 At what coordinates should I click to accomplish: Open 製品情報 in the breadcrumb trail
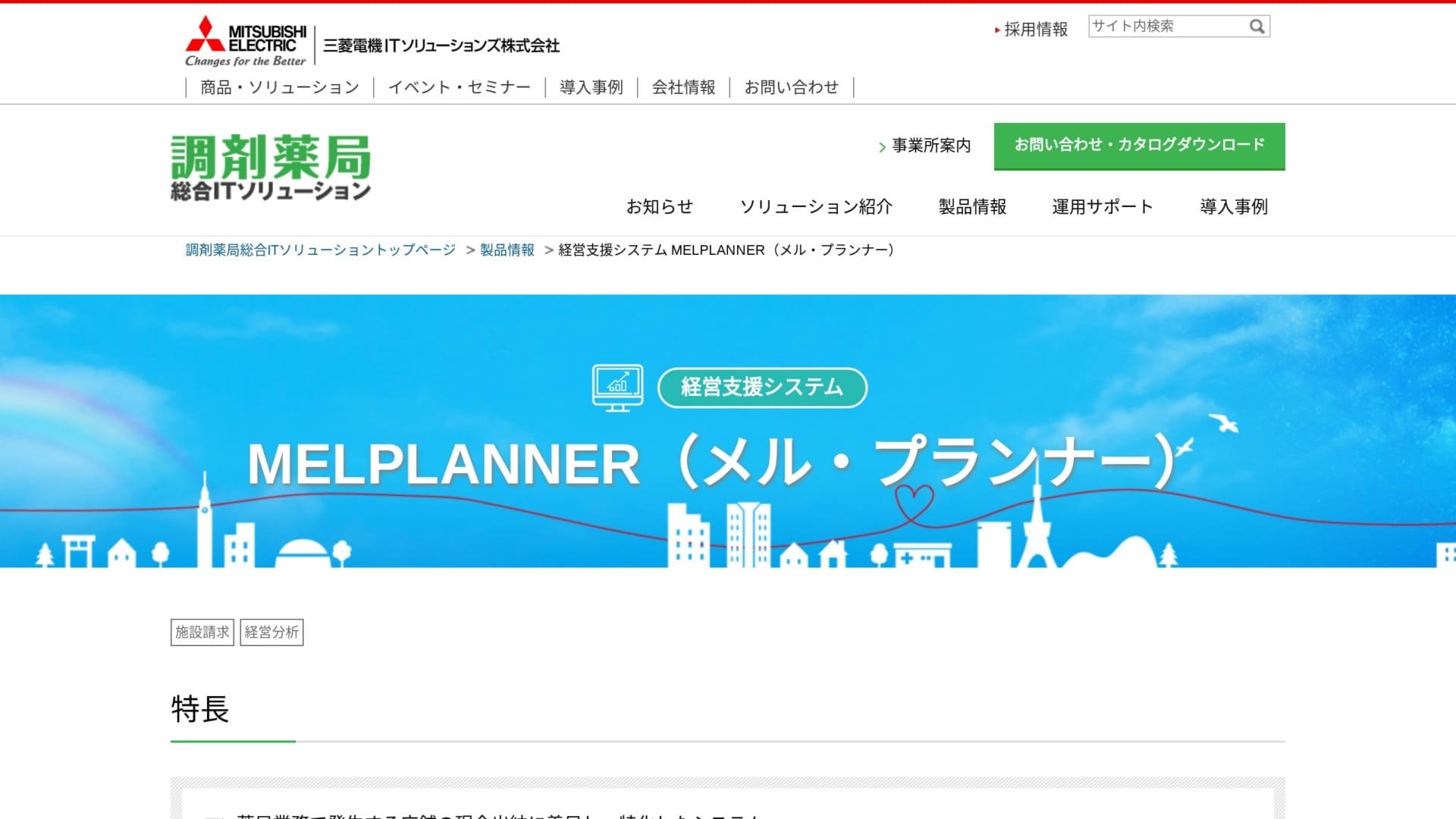pyautogui.click(x=507, y=249)
